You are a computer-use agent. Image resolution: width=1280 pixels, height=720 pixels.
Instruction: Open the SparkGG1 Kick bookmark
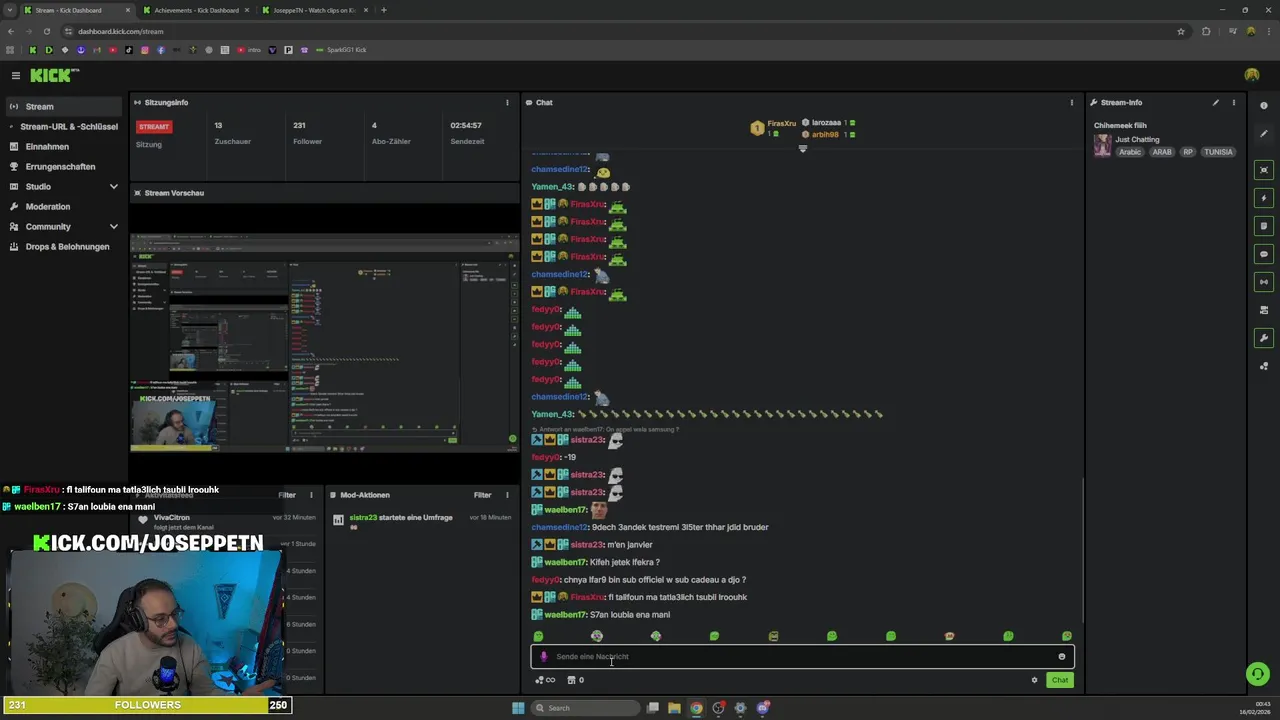[x=341, y=50]
